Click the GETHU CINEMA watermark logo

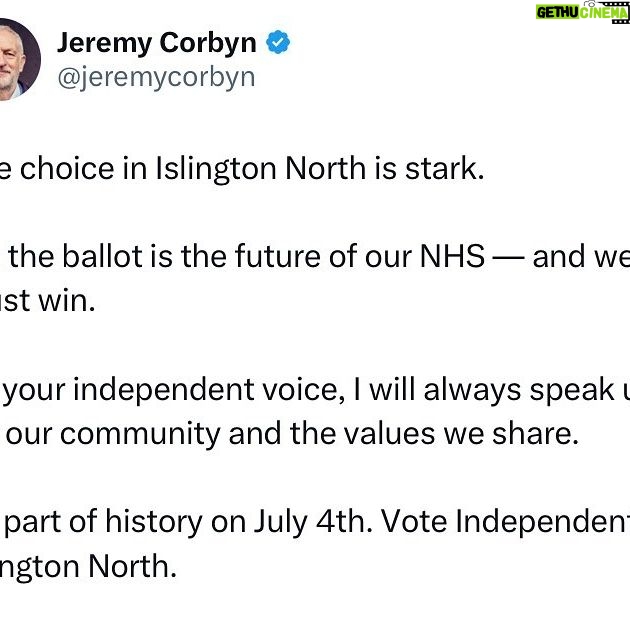[x=582, y=12]
